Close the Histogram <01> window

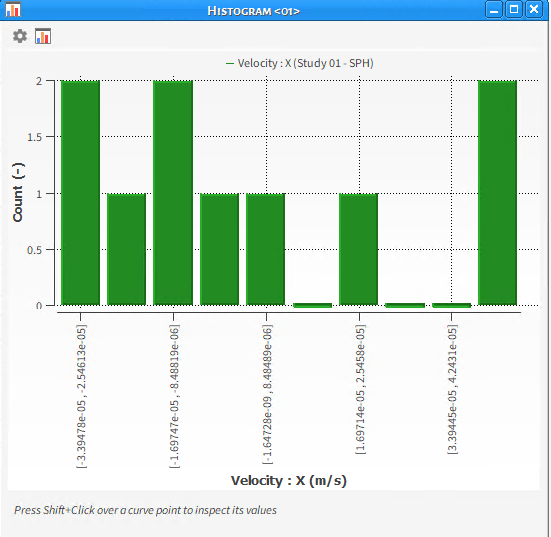click(x=534, y=9)
